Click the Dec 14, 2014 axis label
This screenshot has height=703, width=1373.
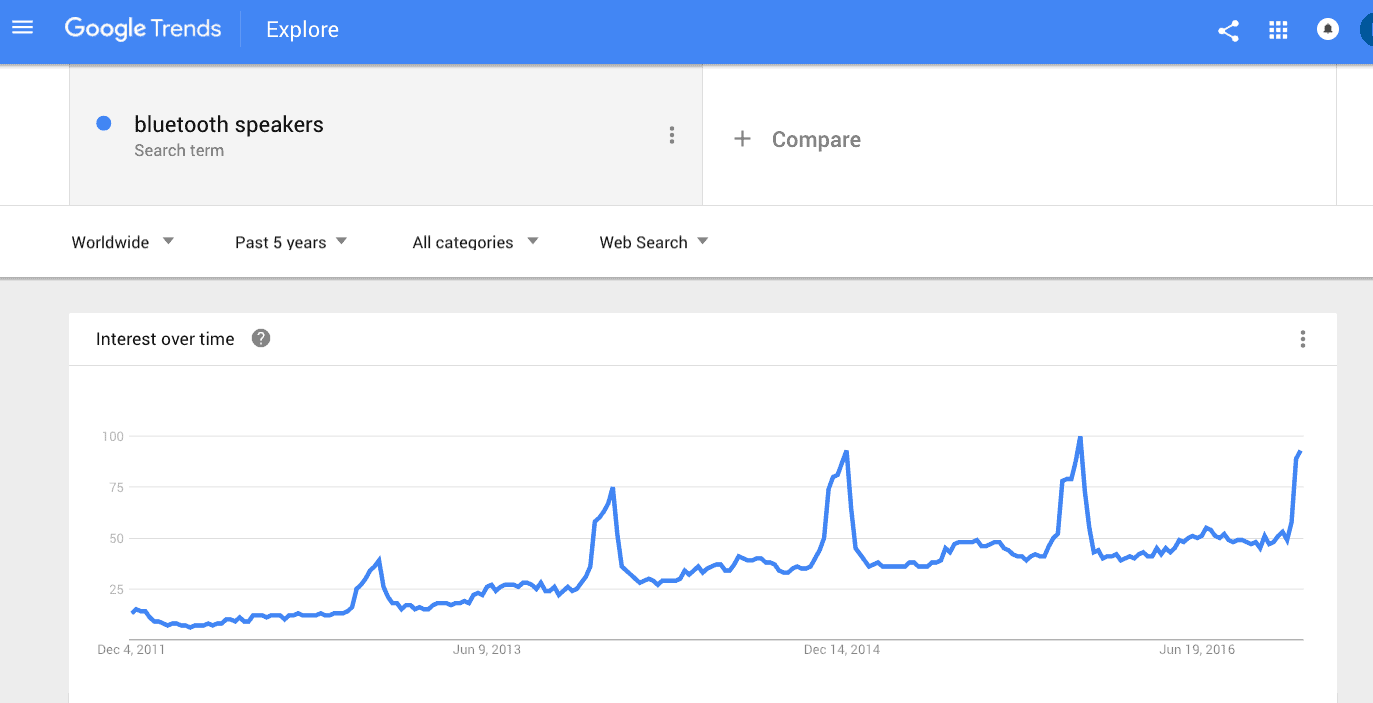842,650
